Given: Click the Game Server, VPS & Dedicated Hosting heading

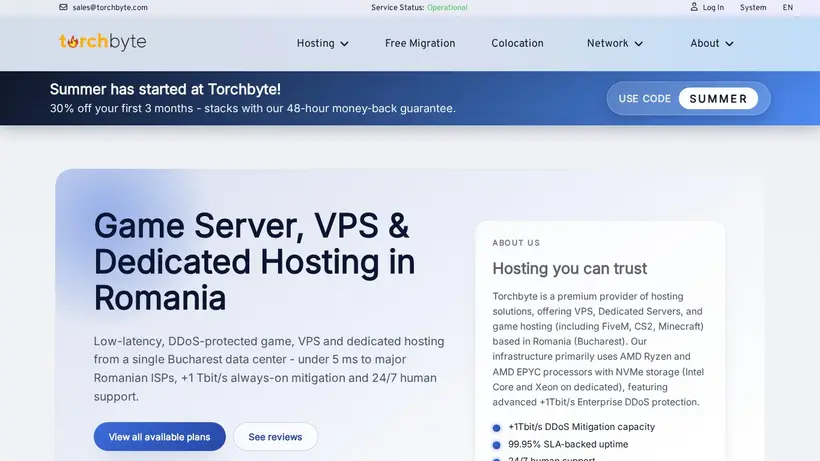Looking at the screenshot, I should tap(254, 262).
